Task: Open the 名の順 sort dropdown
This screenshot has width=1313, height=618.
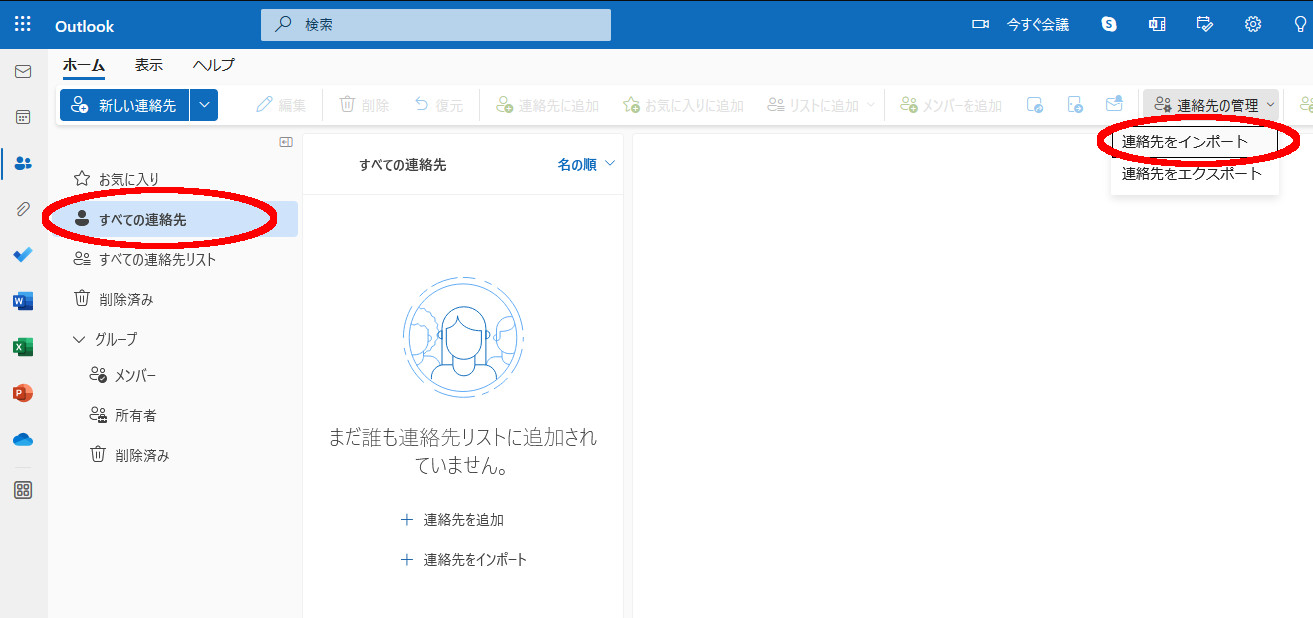Action: pos(586,165)
